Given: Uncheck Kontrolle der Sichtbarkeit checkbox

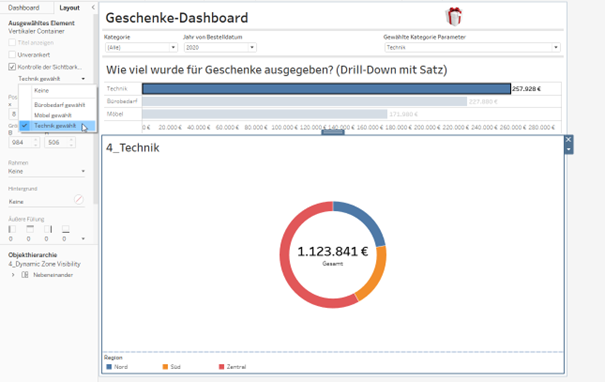Looking at the screenshot, I should click(12, 67).
